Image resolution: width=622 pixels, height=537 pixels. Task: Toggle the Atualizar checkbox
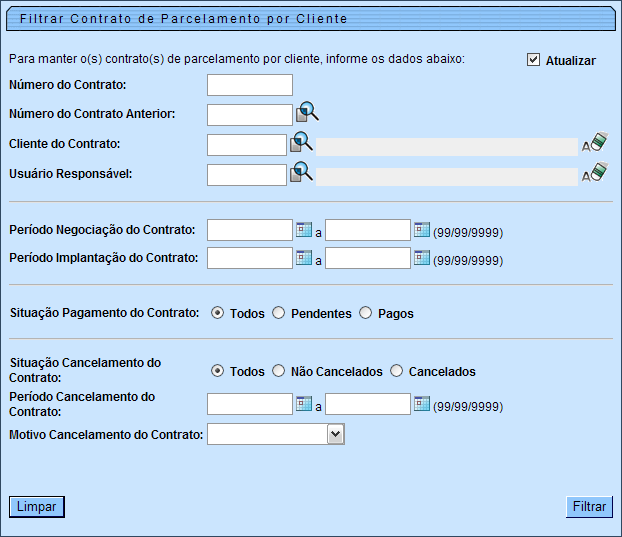[533, 60]
